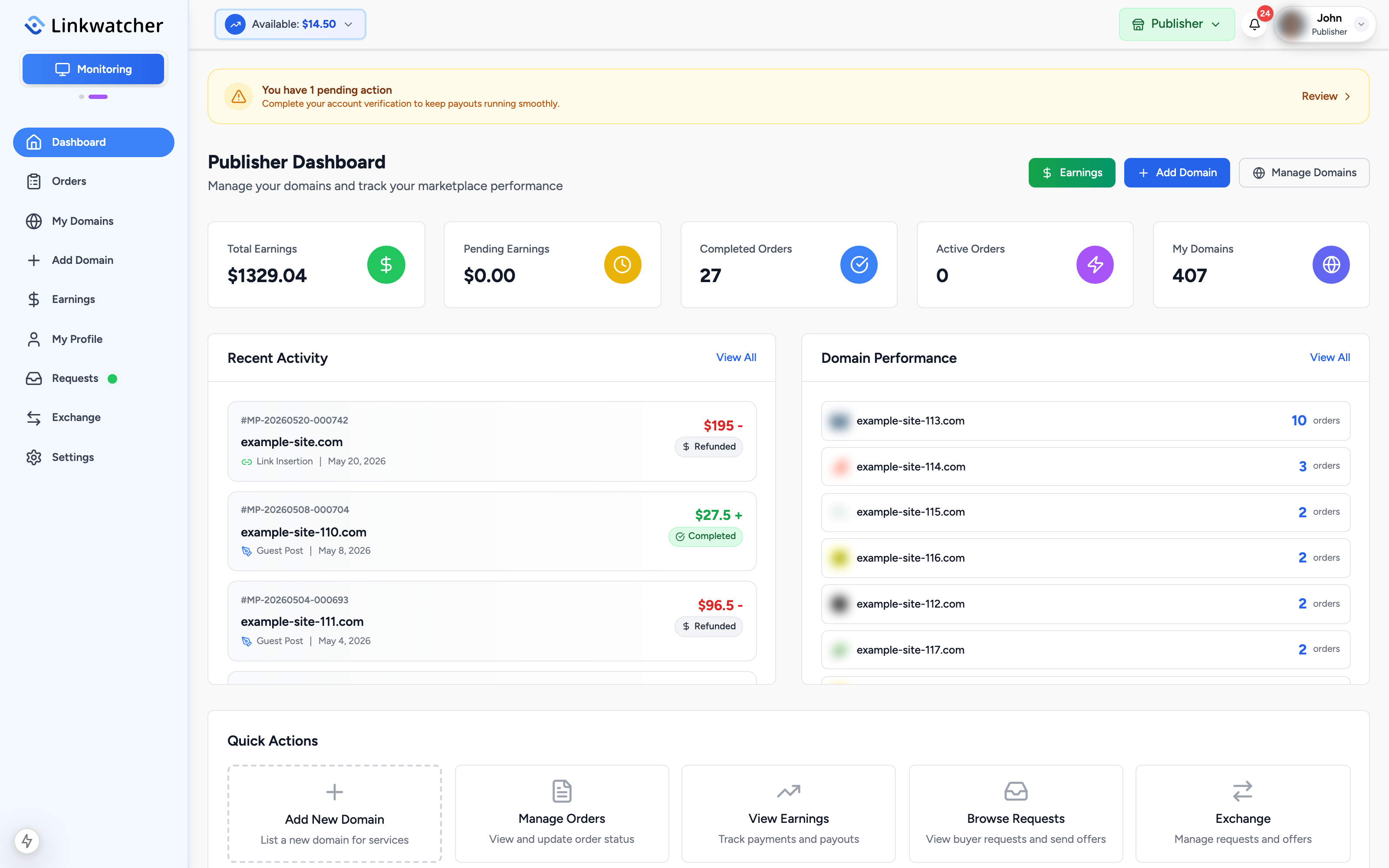This screenshot has height=868, width=1389.
Task: Click the lightning bolt button at bottom left
Action: click(27, 841)
